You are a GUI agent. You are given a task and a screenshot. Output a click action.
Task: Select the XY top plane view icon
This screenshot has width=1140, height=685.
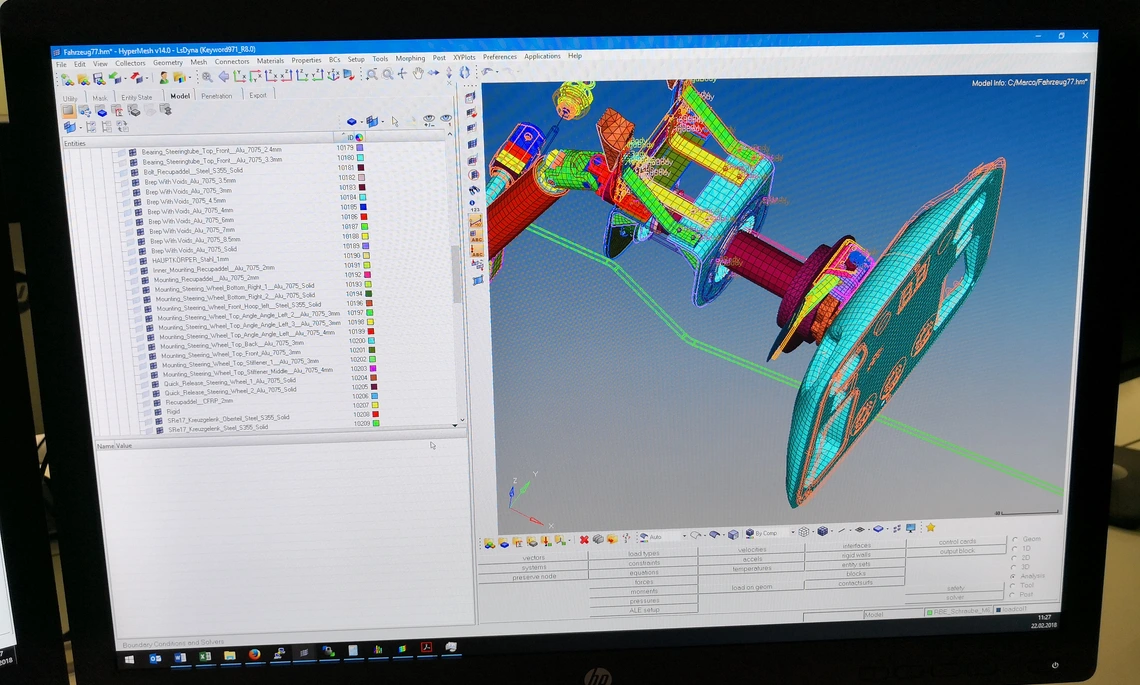pyautogui.click(x=240, y=76)
